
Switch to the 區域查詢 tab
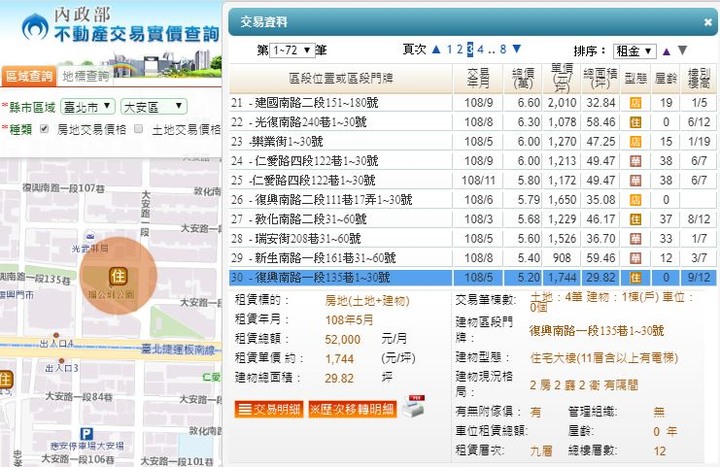28,76
